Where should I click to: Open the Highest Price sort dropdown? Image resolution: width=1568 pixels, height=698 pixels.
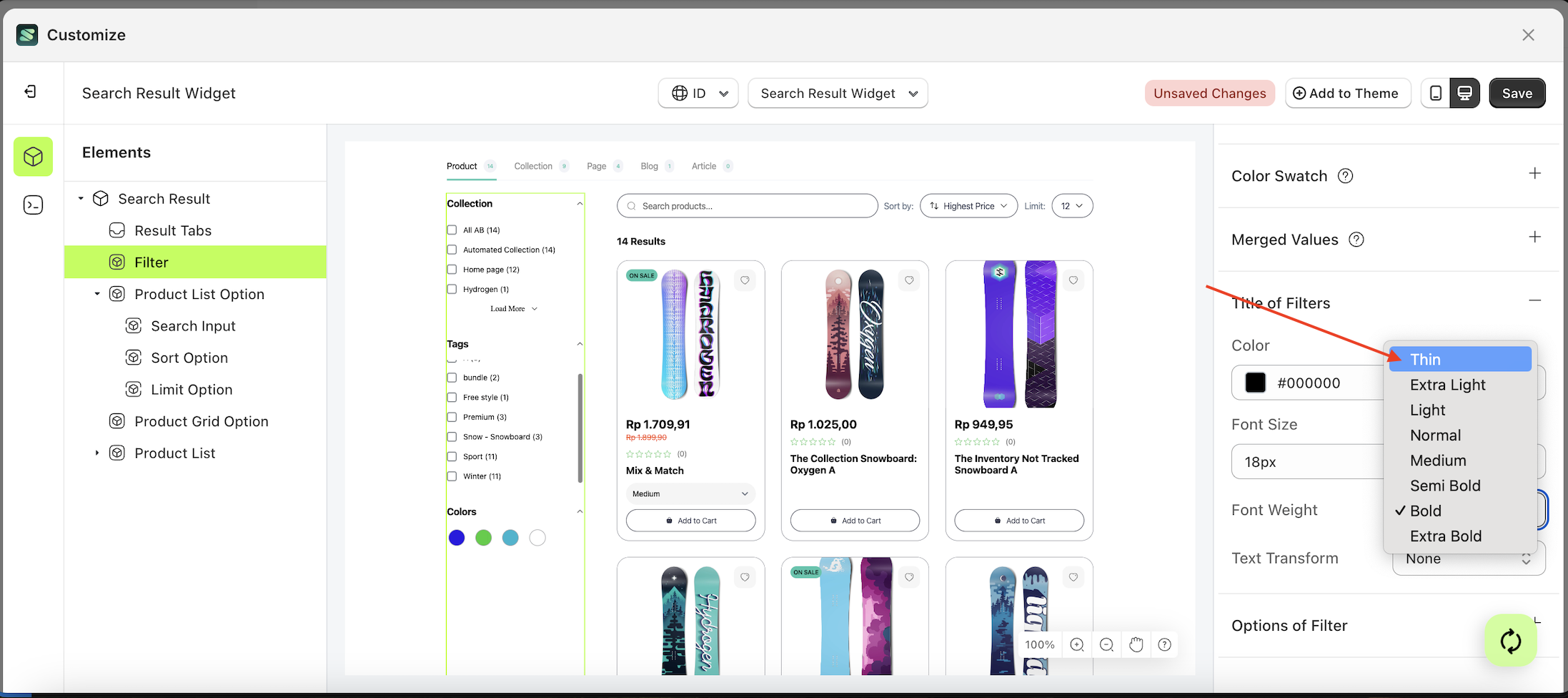coord(968,205)
